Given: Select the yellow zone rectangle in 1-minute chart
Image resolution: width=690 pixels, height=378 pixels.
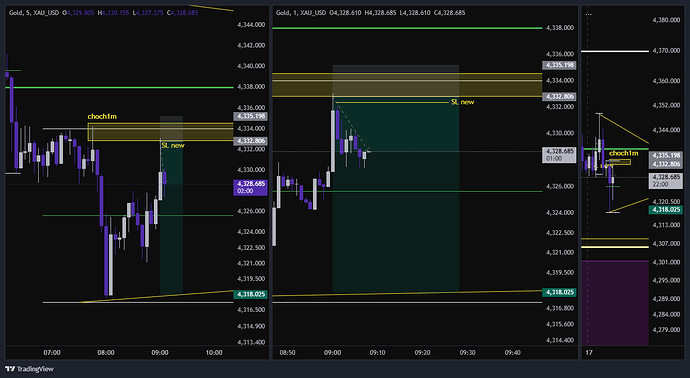Looking at the screenshot, I should pos(407,84).
